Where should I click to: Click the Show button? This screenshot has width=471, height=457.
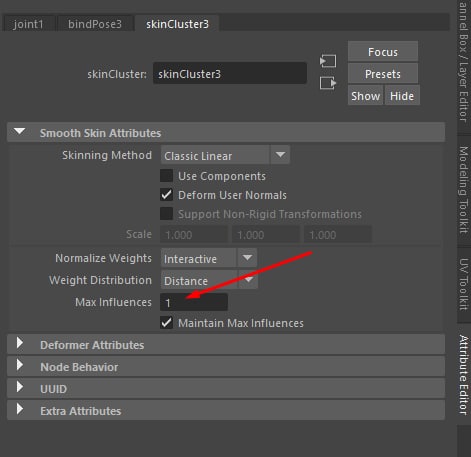(x=365, y=96)
